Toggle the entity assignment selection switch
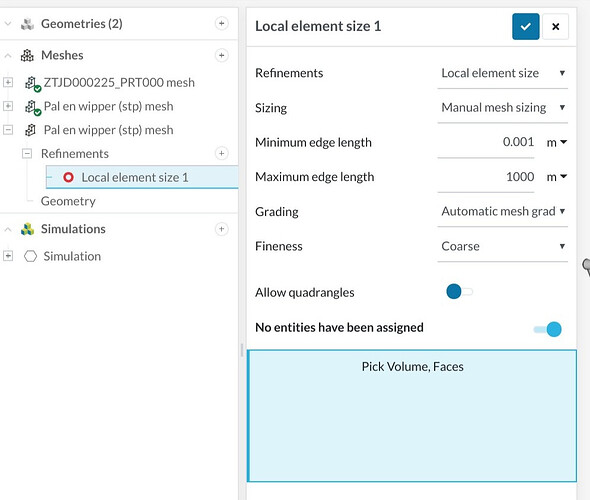The width and height of the screenshot is (590, 500). pos(547,329)
